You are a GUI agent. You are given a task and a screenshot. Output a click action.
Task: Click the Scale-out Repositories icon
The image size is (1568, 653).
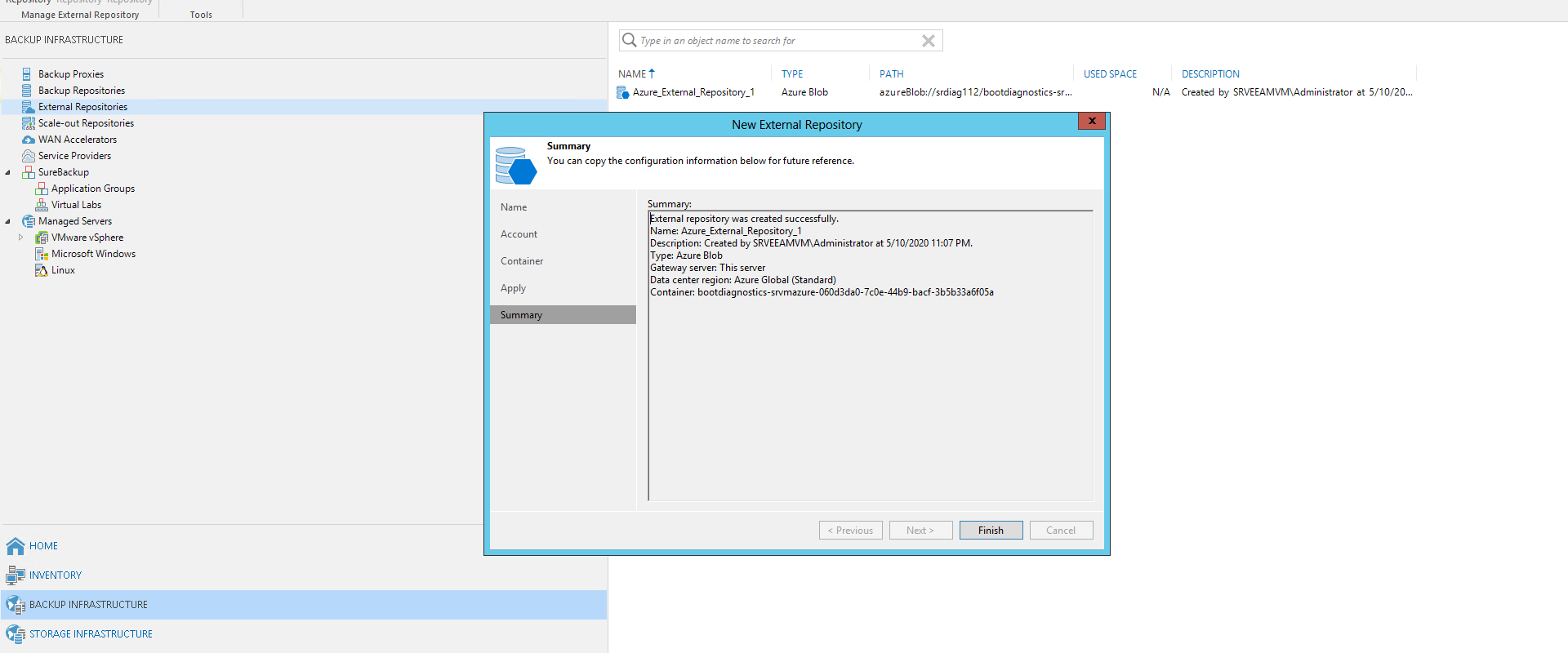[x=28, y=123]
